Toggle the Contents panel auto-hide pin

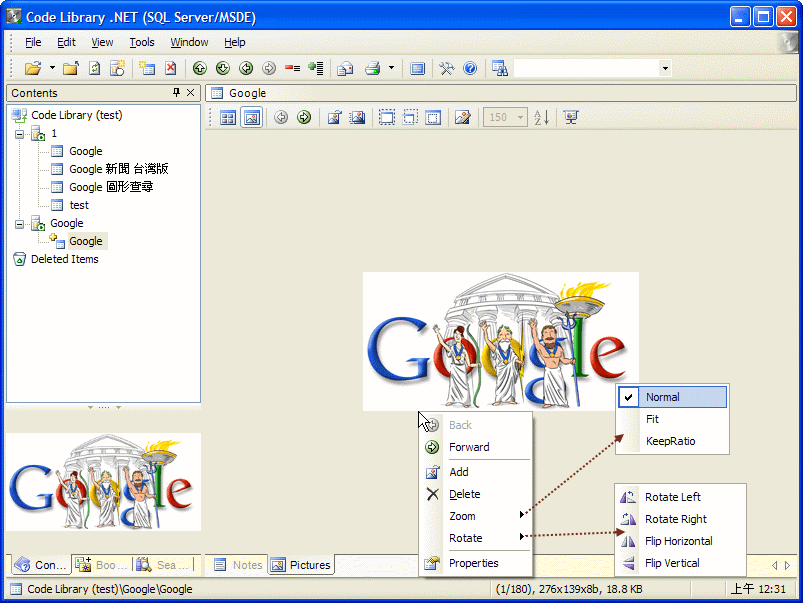176,93
